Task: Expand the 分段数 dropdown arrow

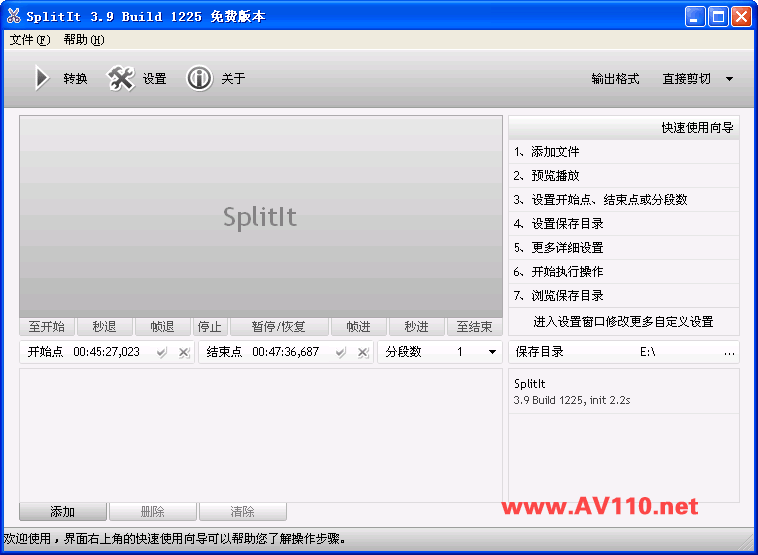Action: point(492,352)
